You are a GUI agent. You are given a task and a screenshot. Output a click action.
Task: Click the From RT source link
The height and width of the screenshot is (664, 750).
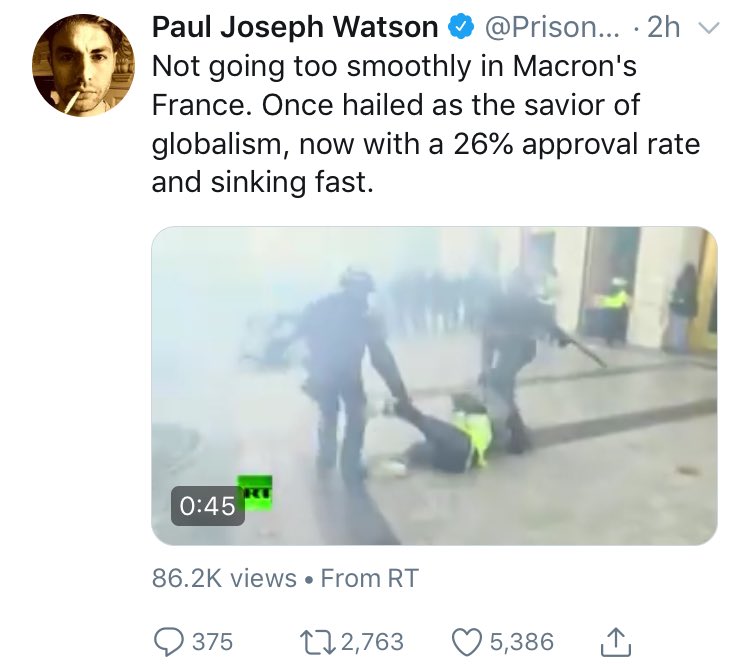(370, 578)
